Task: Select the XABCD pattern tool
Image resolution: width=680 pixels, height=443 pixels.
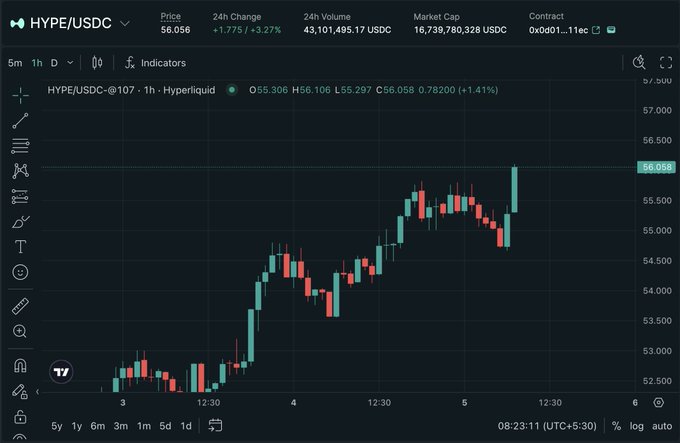Action: pyautogui.click(x=20, y=171)
